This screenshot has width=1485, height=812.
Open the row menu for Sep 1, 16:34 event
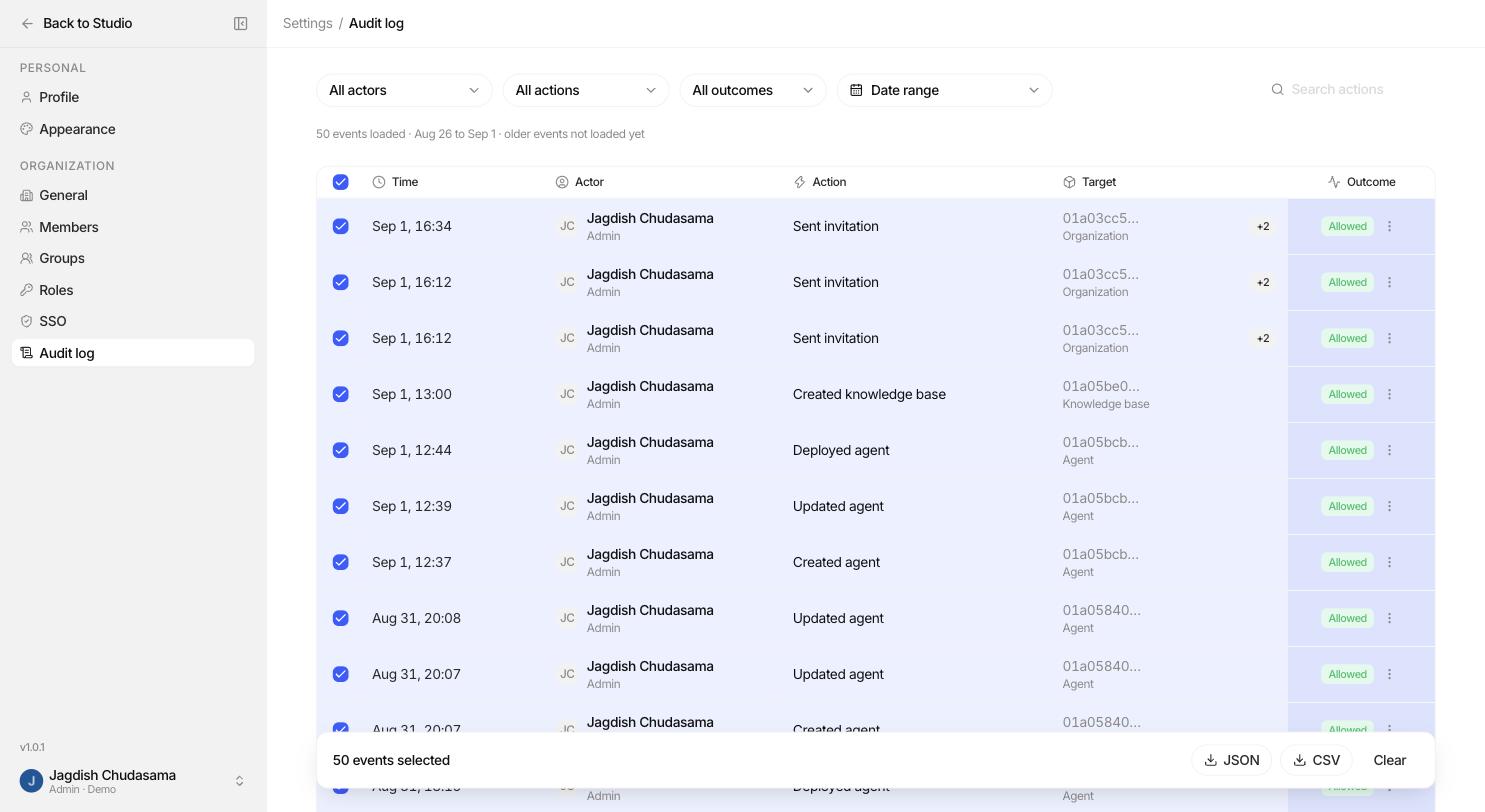click(1389, 226)
